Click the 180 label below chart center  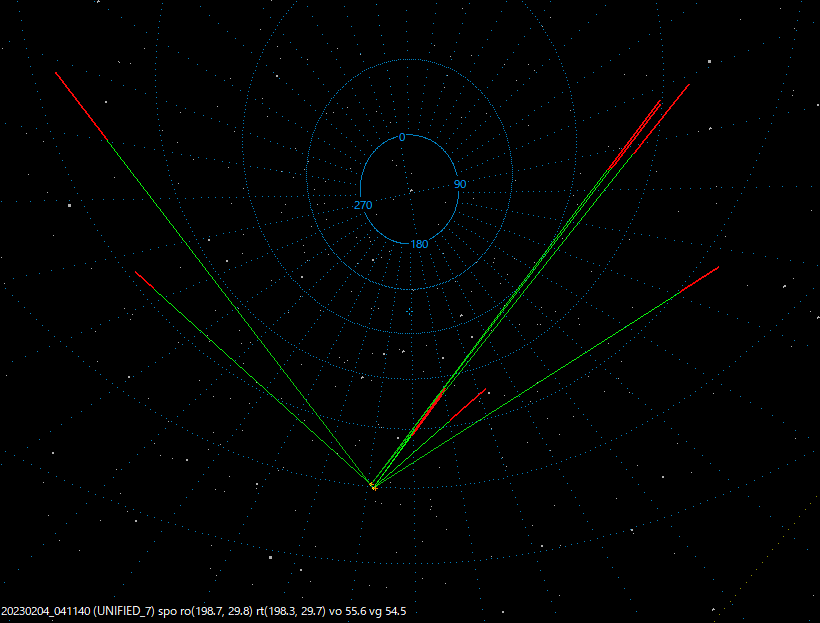click(417, 243)
